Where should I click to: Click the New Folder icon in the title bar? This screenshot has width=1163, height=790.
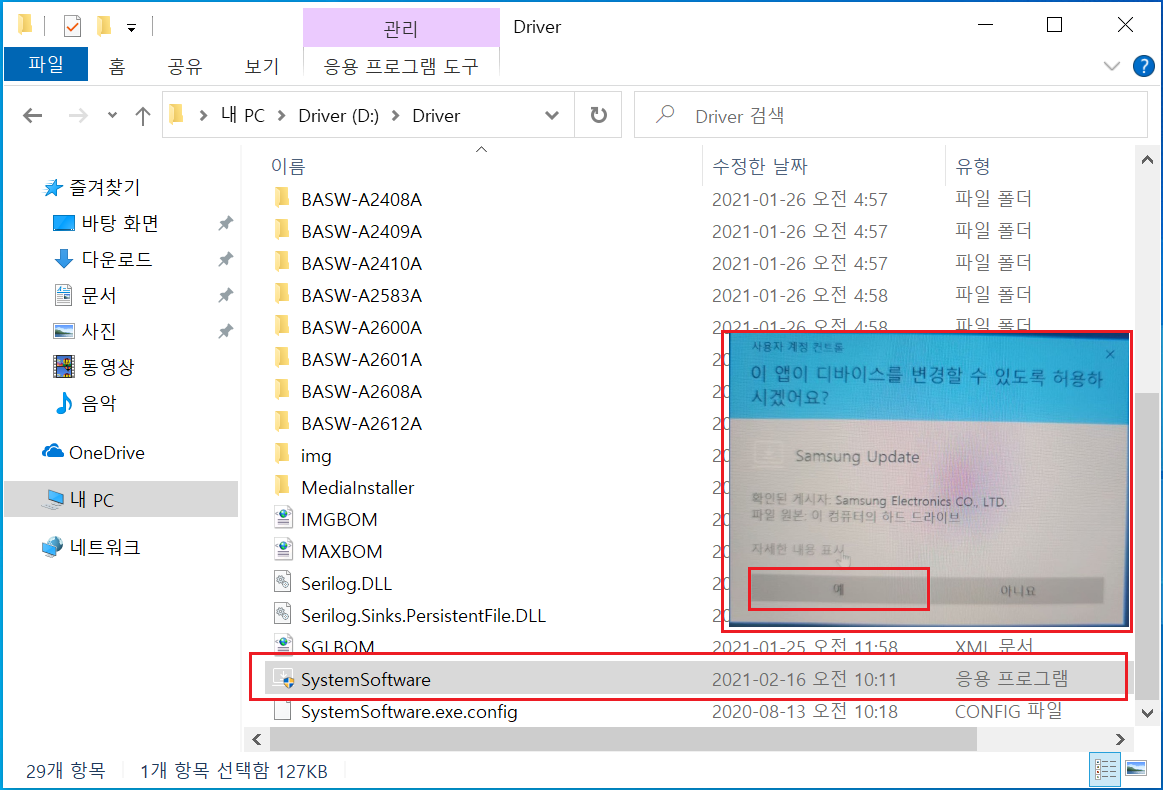(104, 27)
